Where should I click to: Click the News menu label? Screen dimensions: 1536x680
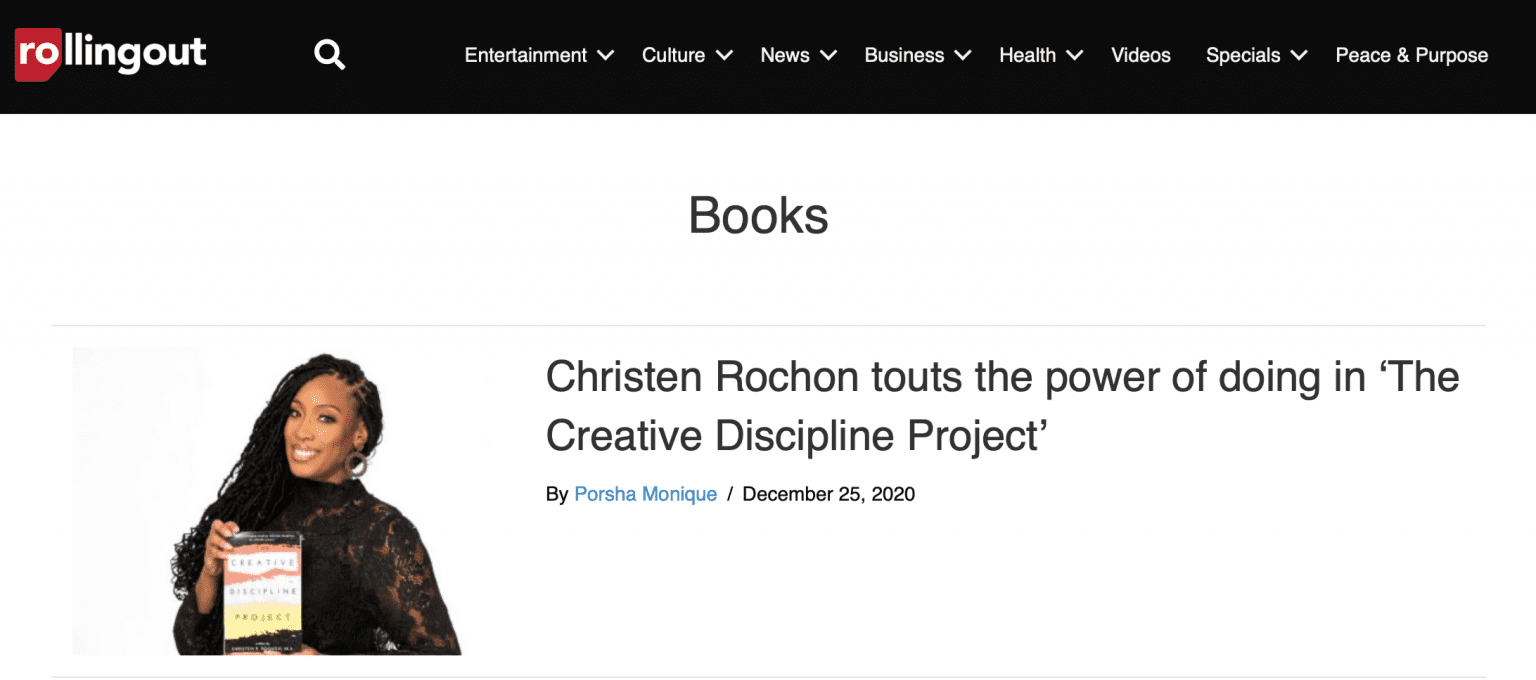[x=784, y=56]
